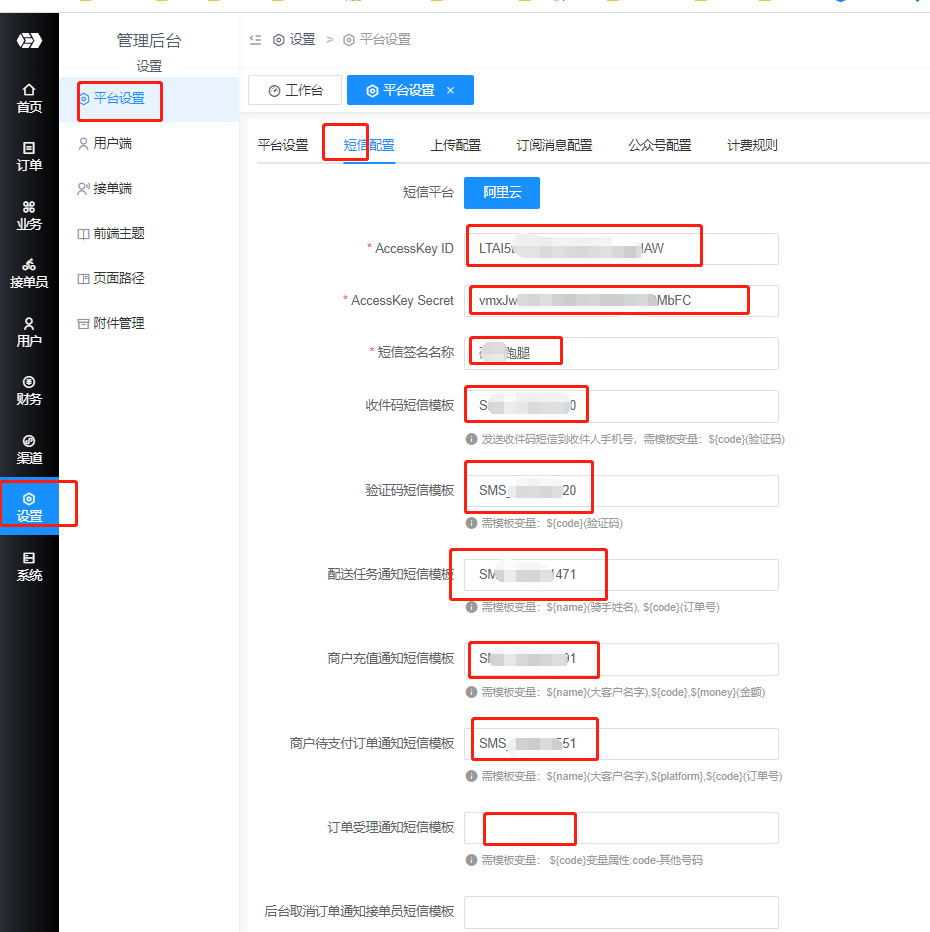930x932 pixels.
Task: Focus the AccessKey Secret input field
Action: pos(620,301)
